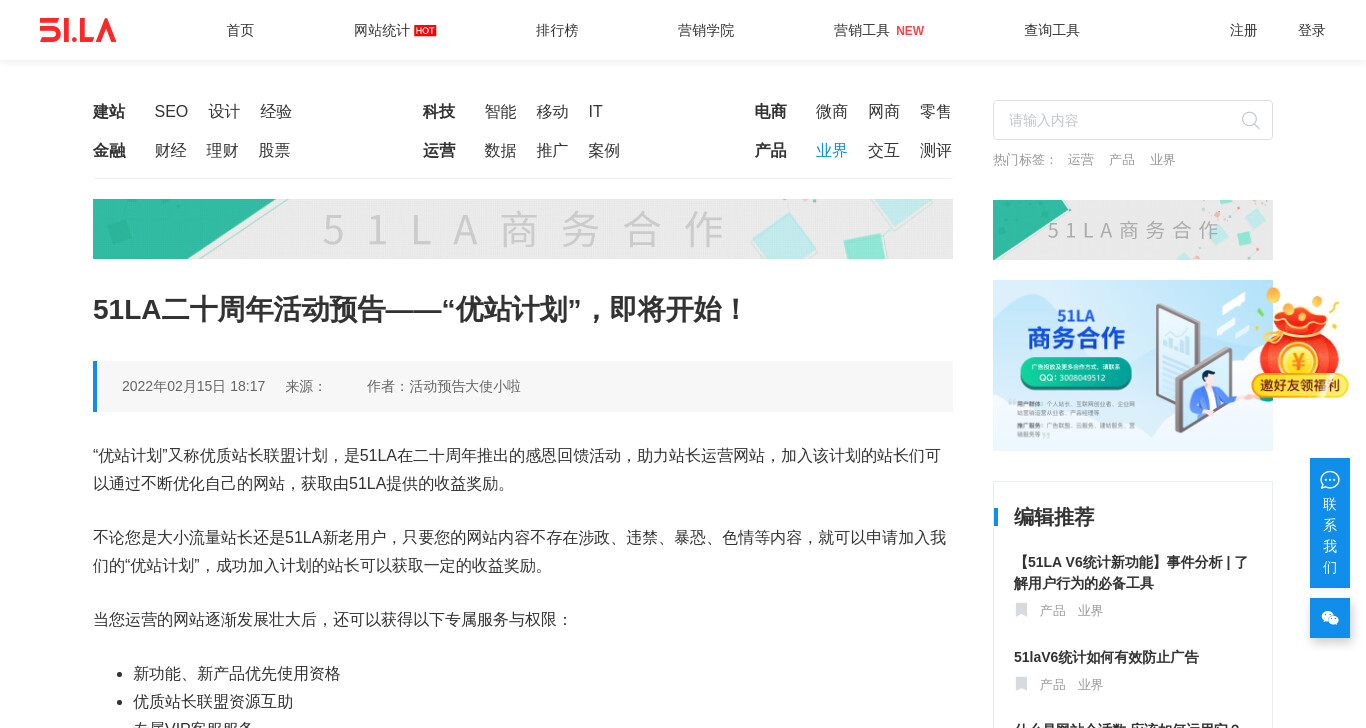Click bookmark icon under 51LA V6统计新功能 article

tap(1021, 610)
